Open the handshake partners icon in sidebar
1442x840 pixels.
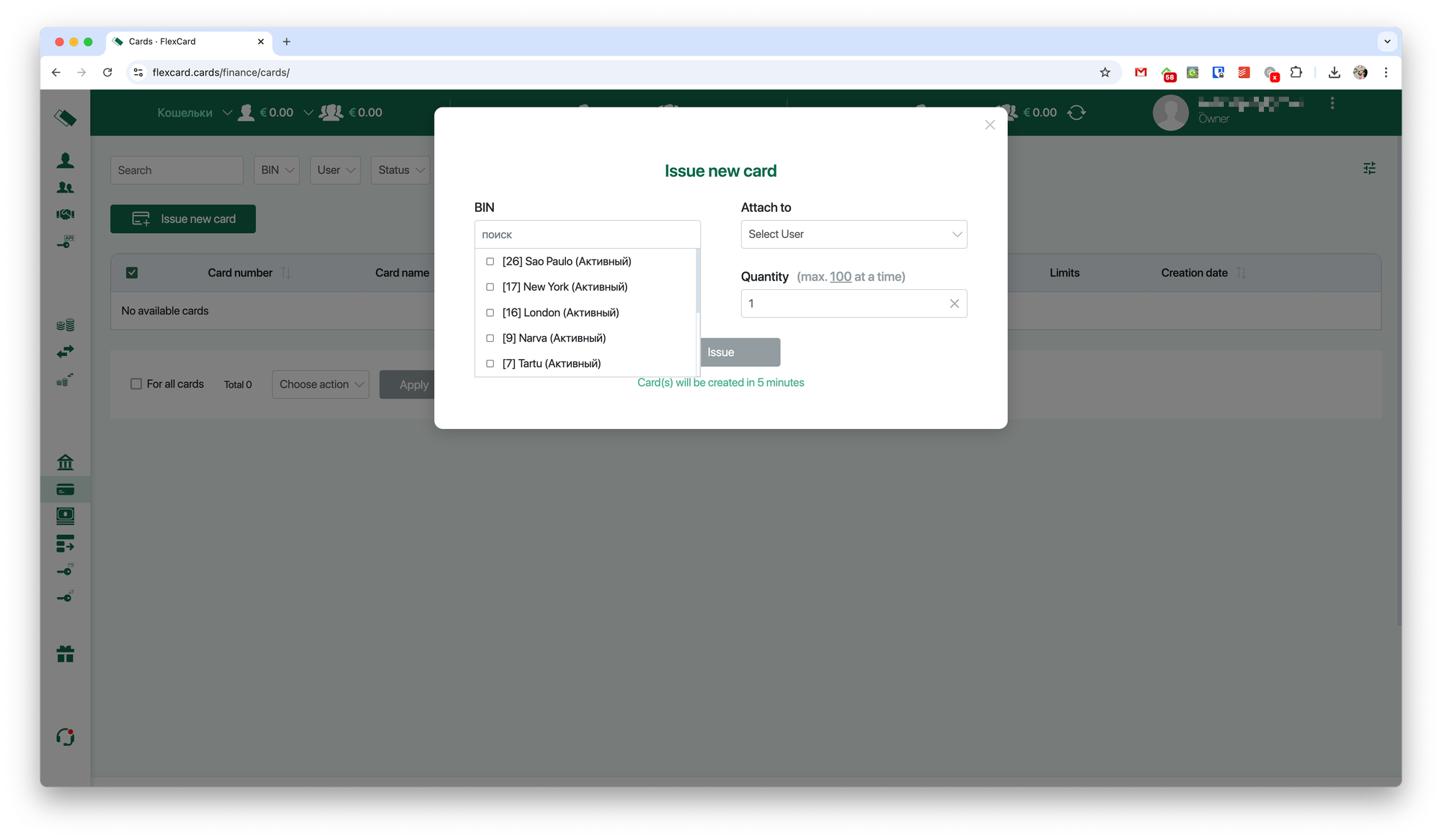point(65,214)
